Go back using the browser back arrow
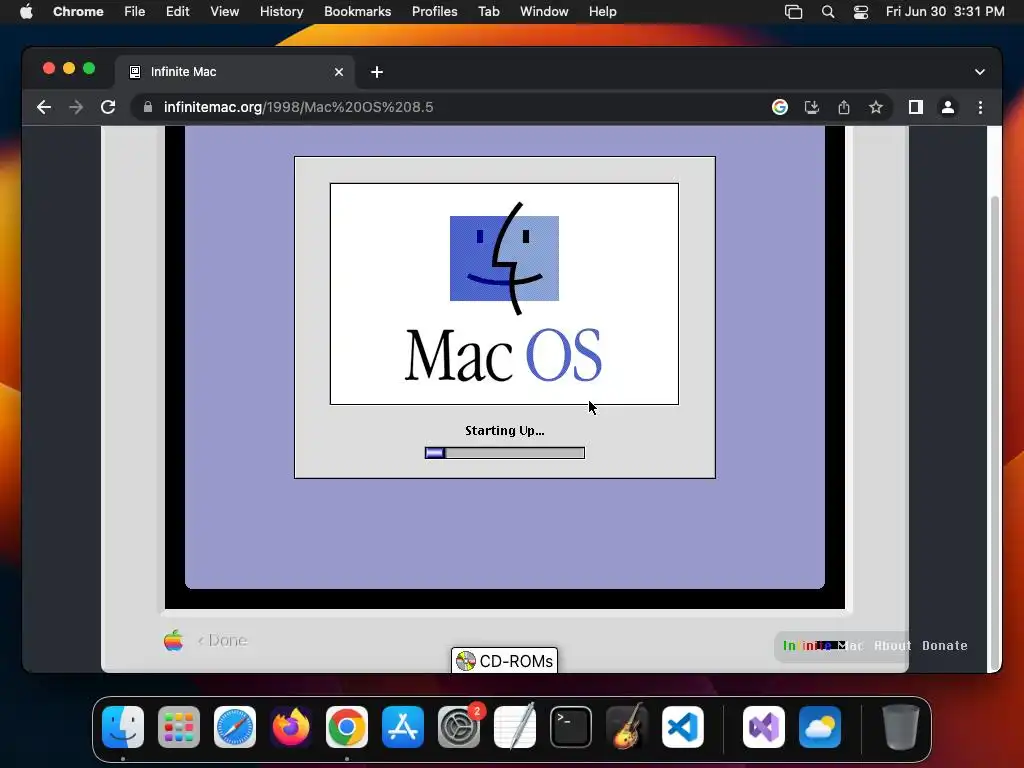 [44, 107]
